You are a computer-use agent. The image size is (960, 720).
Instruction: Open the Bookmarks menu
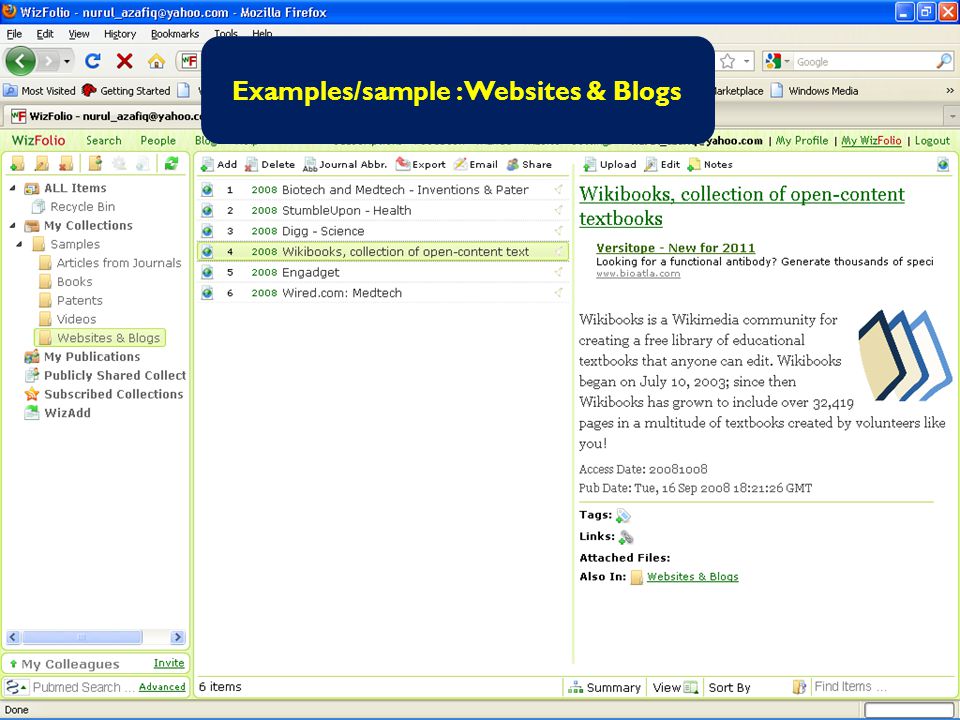(x=175, y=34)
